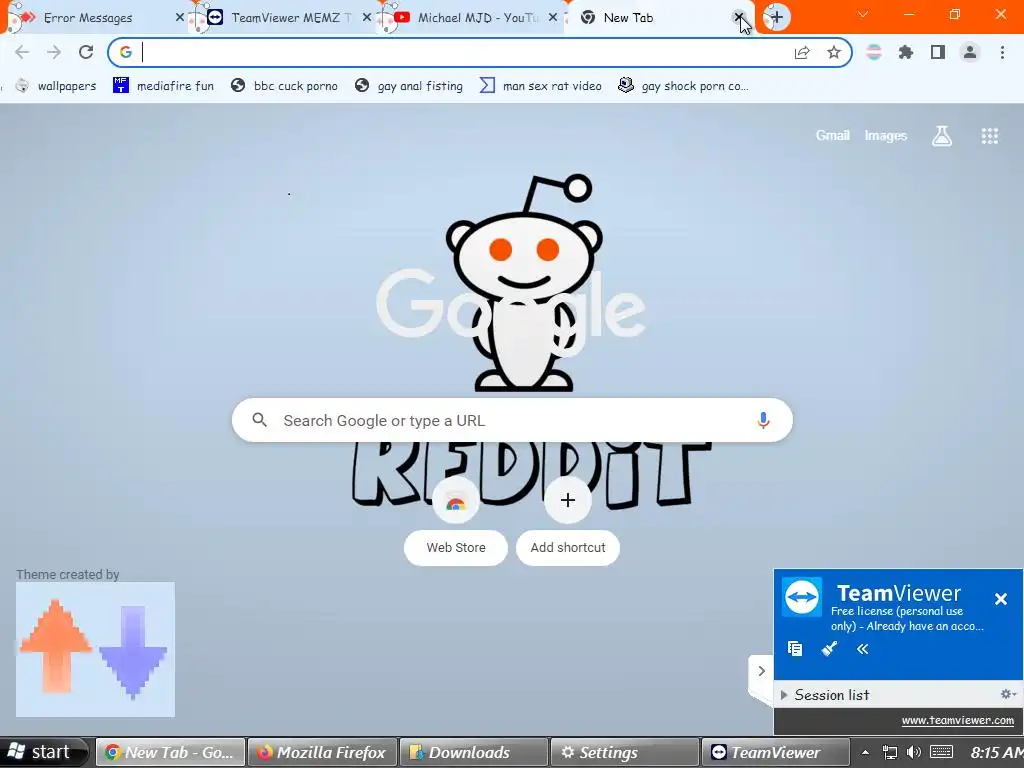
Task: Open the tab search dropdown arrow
Action: coord(863,14)
